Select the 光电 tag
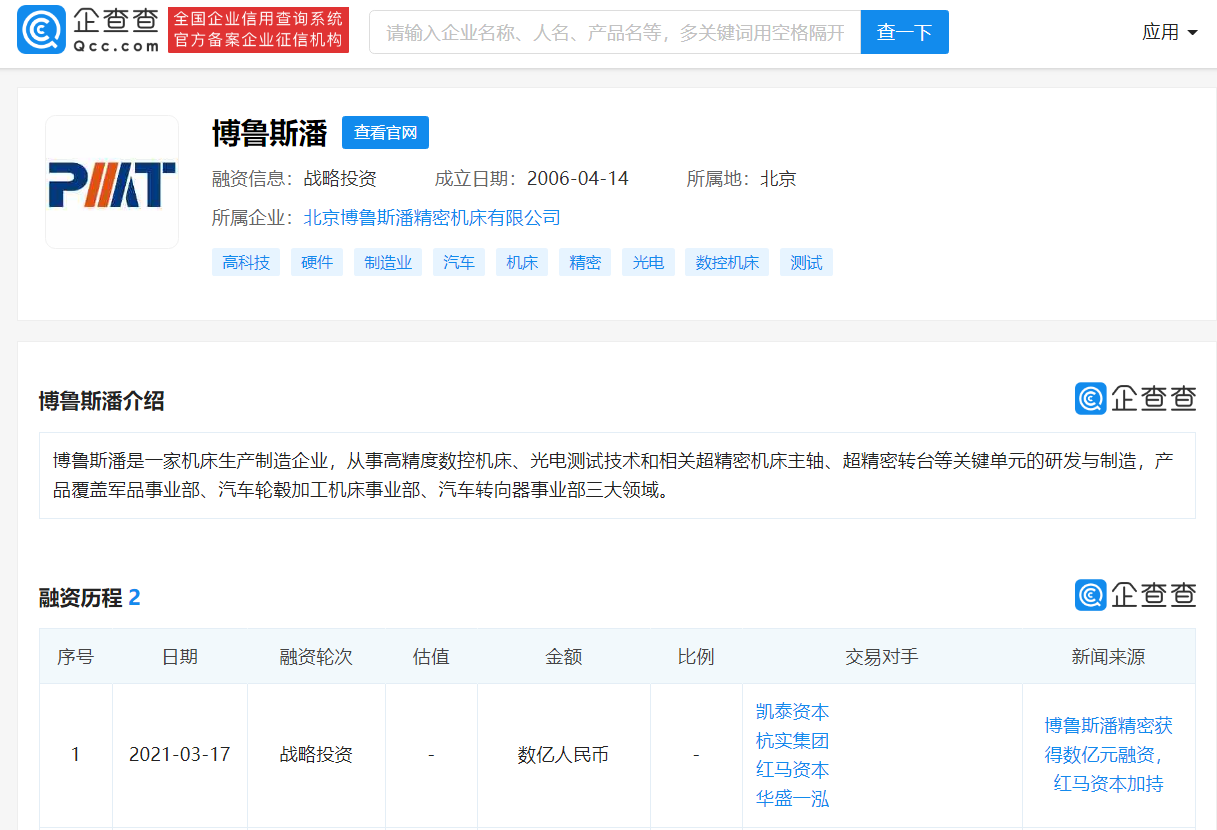The width and height of the screenshot is (1217, 830). point(648,262)
